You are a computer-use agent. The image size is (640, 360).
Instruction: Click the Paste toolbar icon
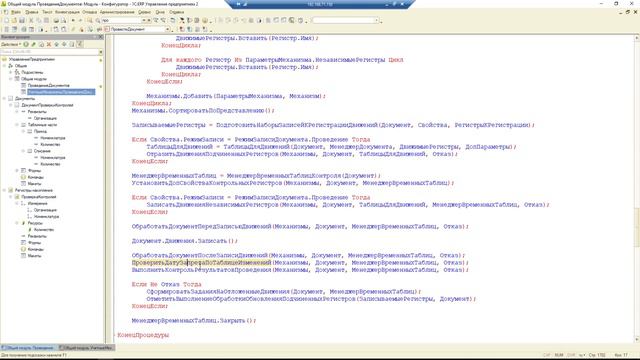point(47,20)
